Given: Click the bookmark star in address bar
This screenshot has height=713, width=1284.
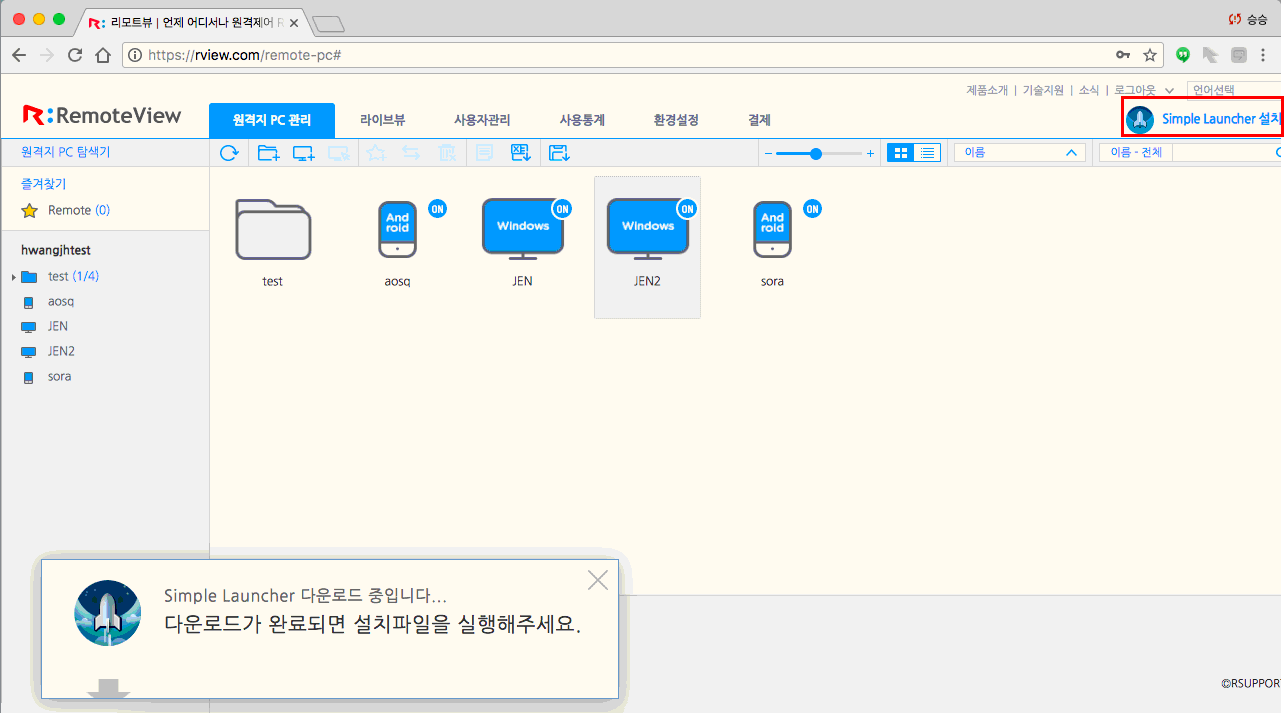Looking at the screenshot, I should click(x=1150, y=55).
